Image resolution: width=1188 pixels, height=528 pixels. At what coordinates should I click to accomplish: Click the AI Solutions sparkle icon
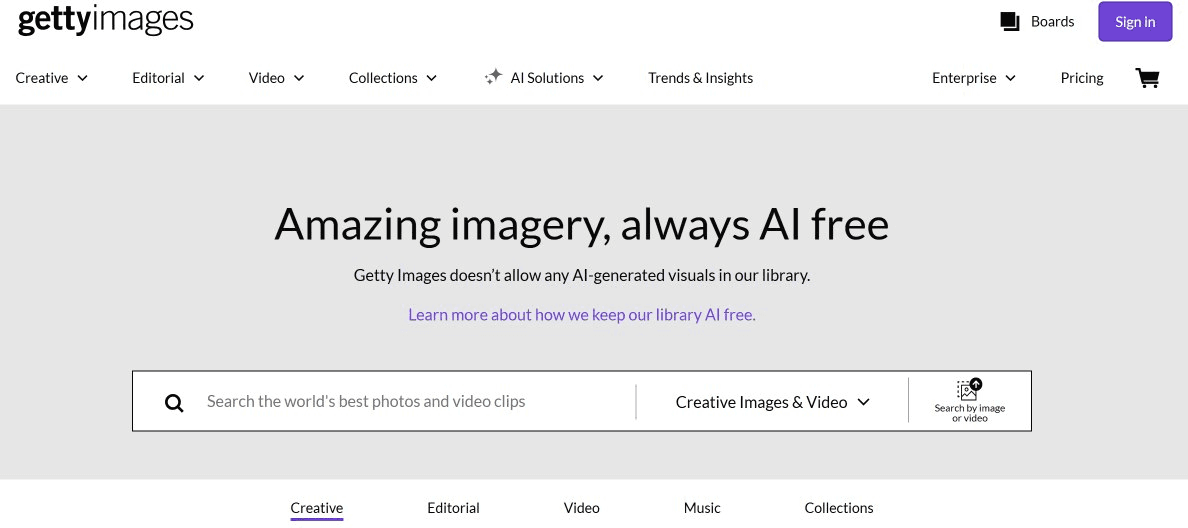coord(493,77)
